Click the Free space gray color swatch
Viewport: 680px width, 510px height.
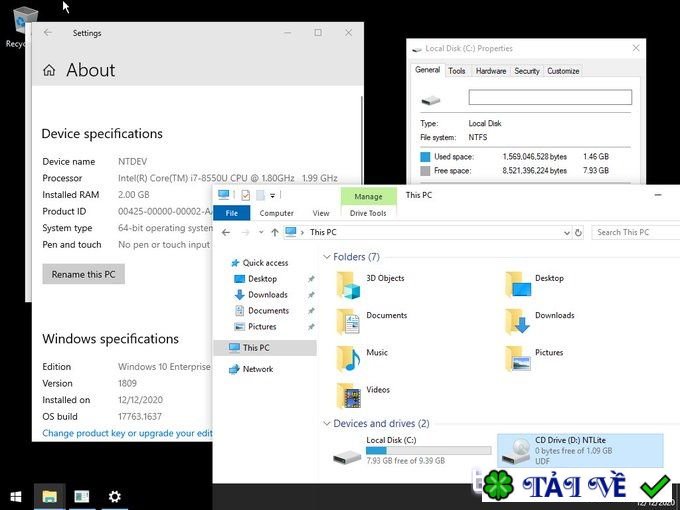[425, 170]
